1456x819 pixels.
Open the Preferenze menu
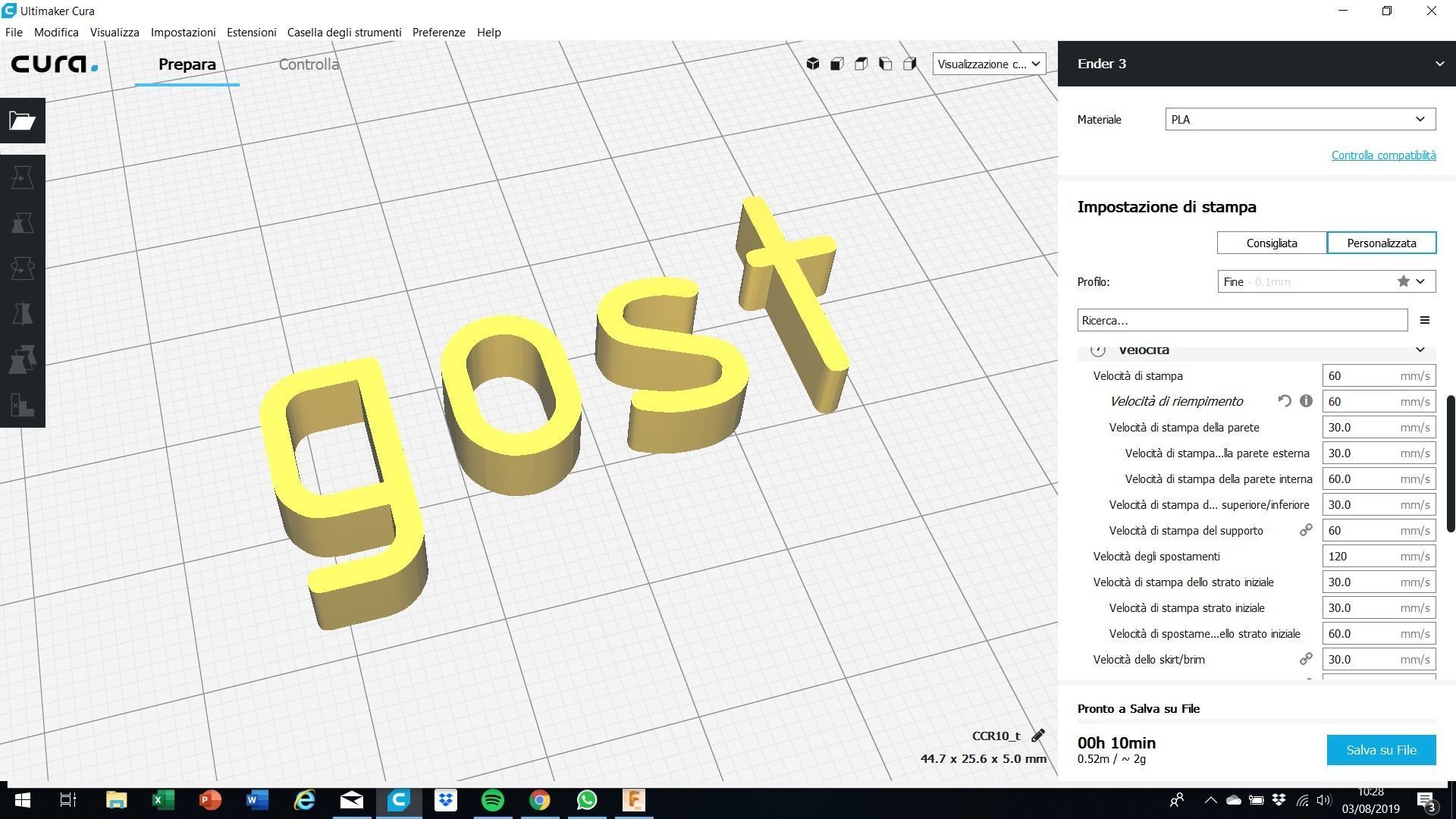(438, 33)
